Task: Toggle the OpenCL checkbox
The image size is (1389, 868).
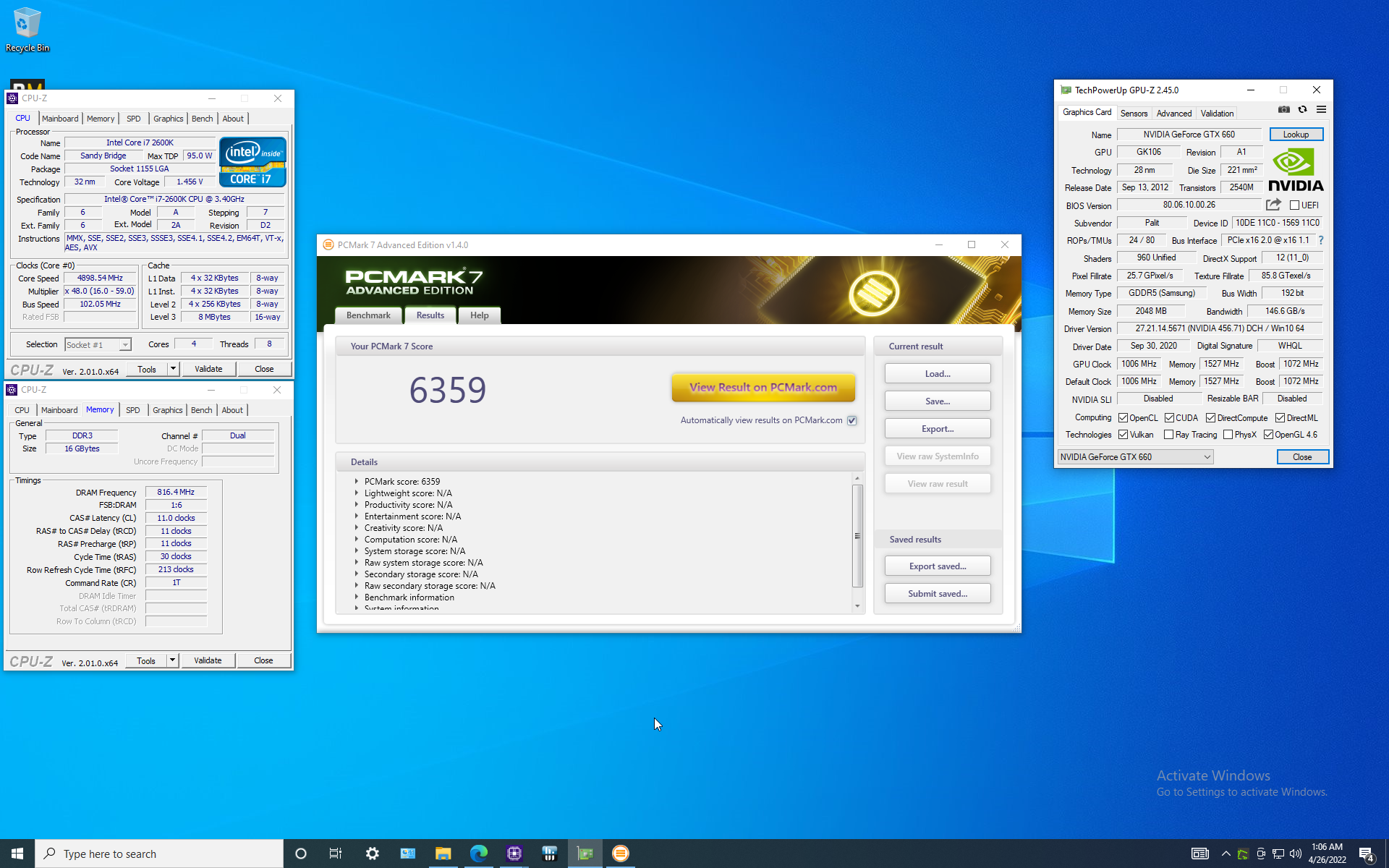Action: point(1123,418)
